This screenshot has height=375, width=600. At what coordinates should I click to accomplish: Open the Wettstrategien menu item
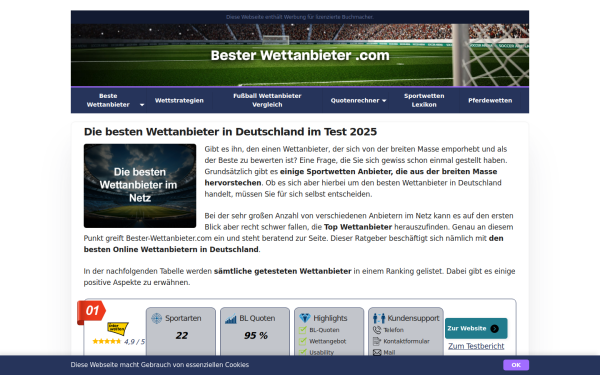[179, 100]
